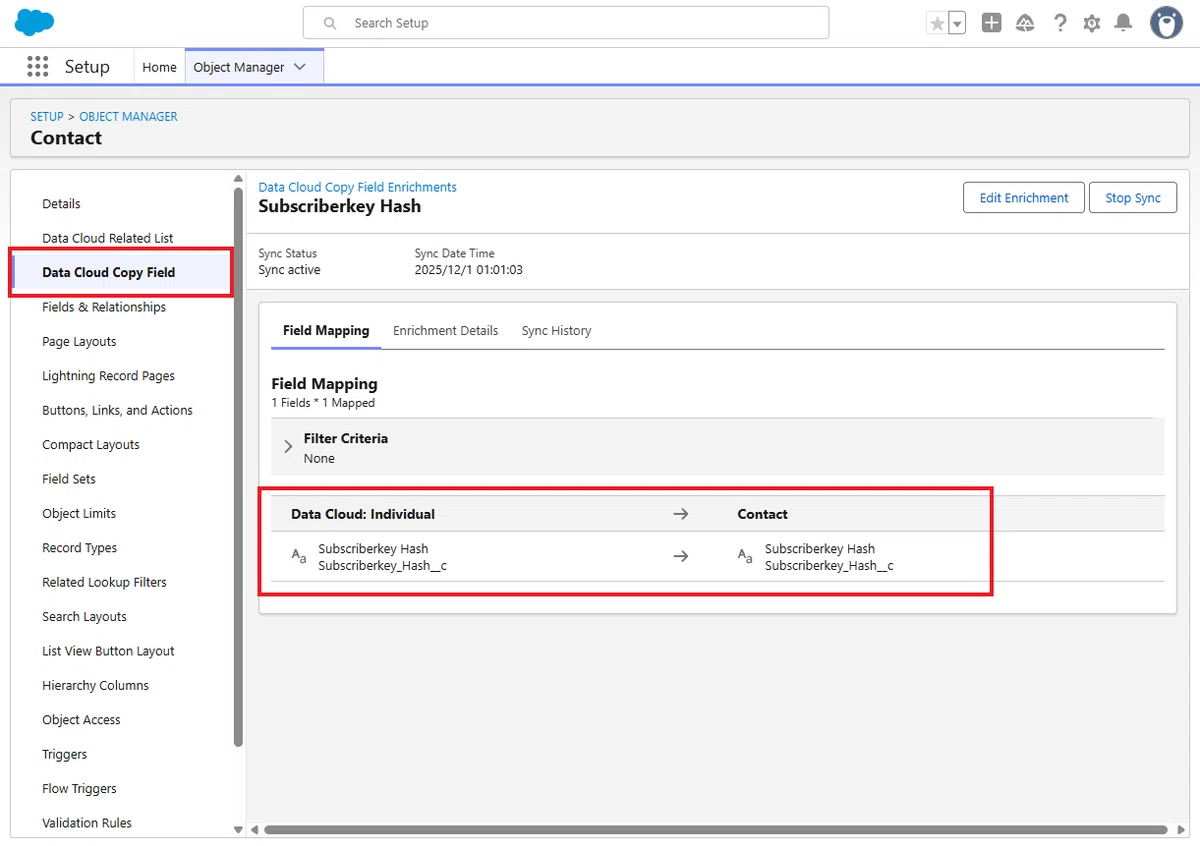Open Data Cloud Related List in sidebar

click(x=108, y=238)
